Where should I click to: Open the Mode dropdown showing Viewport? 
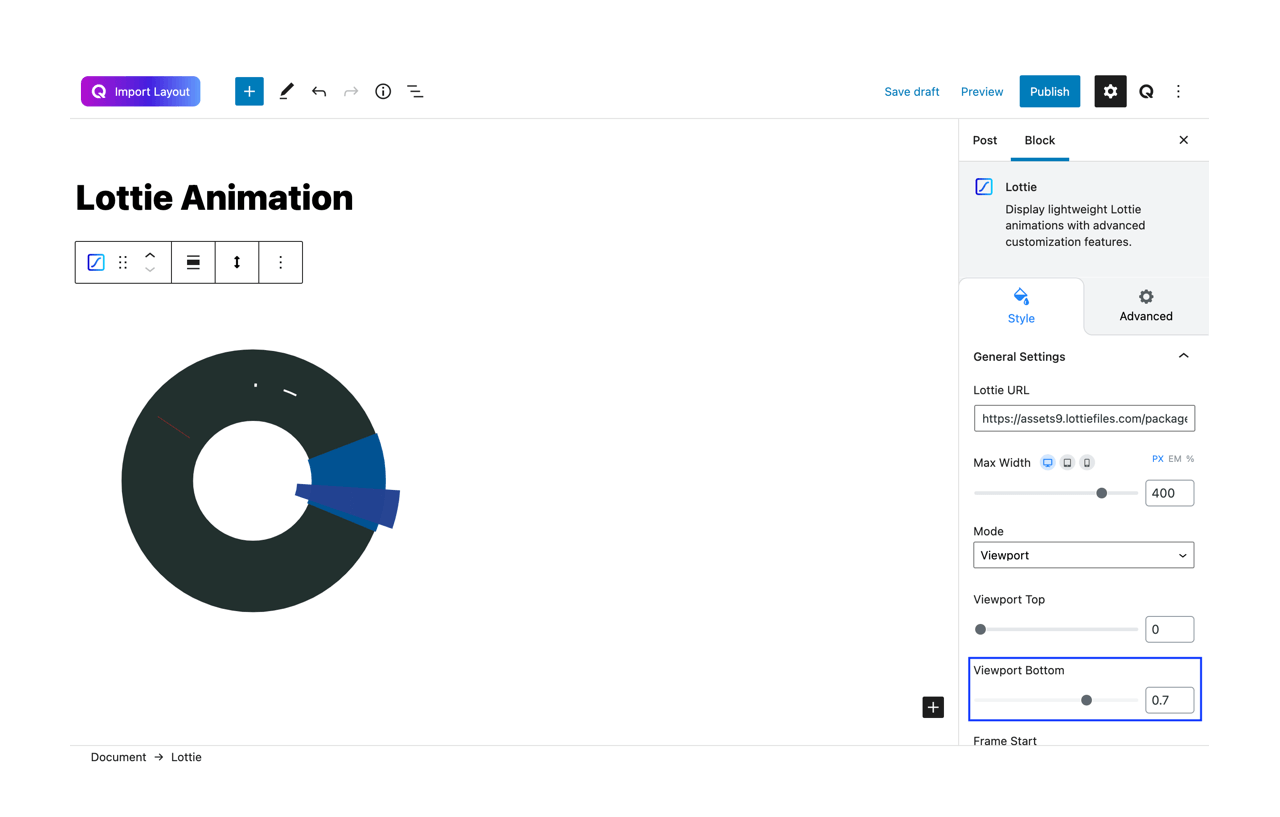click(1084, 555)
